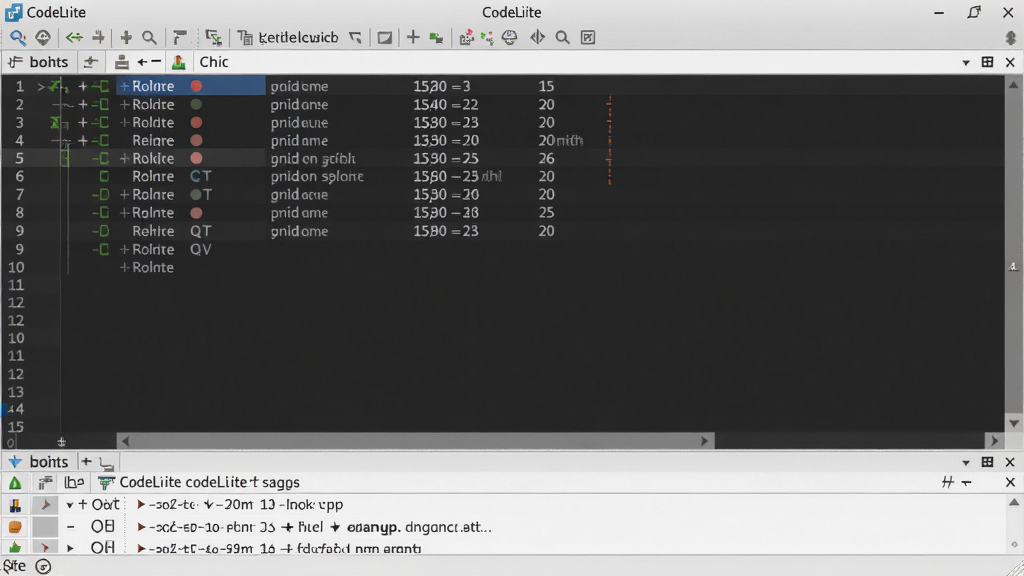Open the upper panel dropdown arrow

point(966,63)
